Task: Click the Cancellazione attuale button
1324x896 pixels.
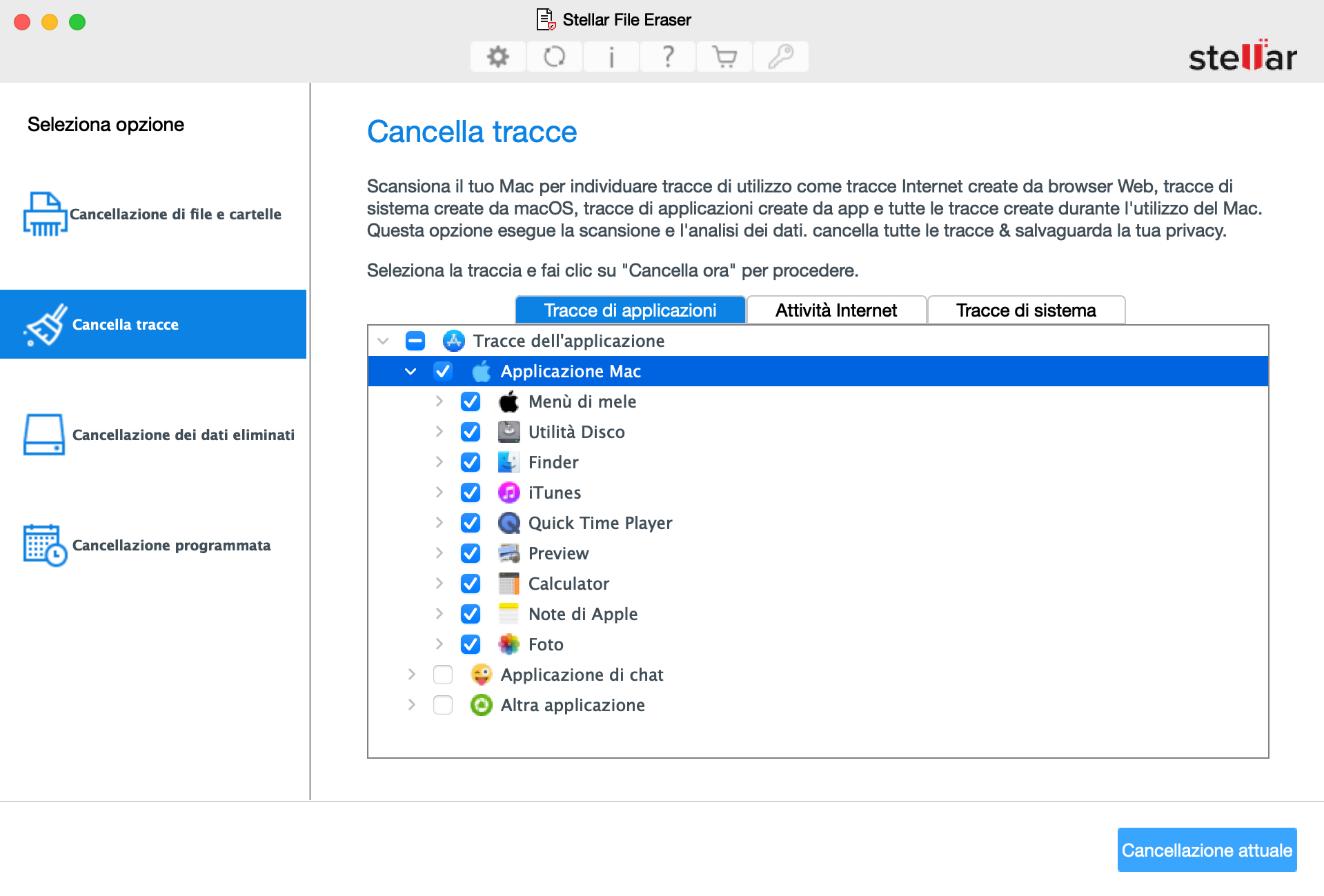Action: point(1207,850)
